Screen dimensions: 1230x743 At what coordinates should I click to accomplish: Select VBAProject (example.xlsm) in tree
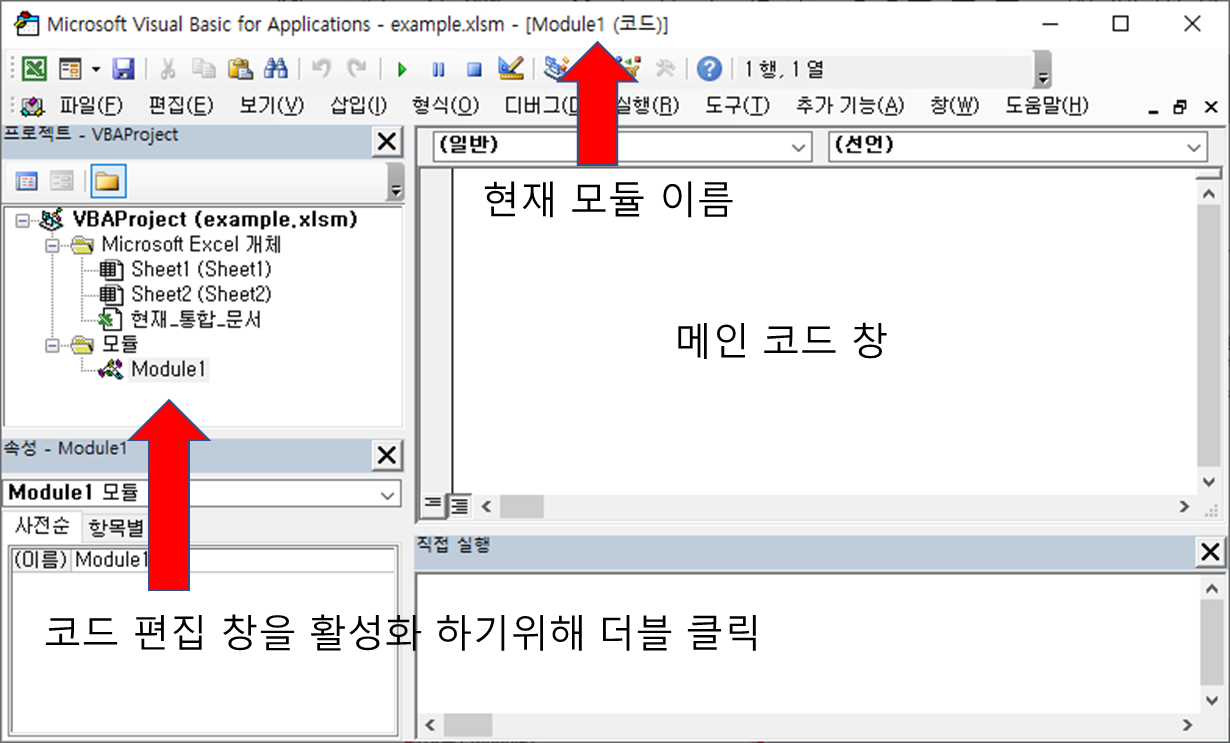tap(215, 219)
